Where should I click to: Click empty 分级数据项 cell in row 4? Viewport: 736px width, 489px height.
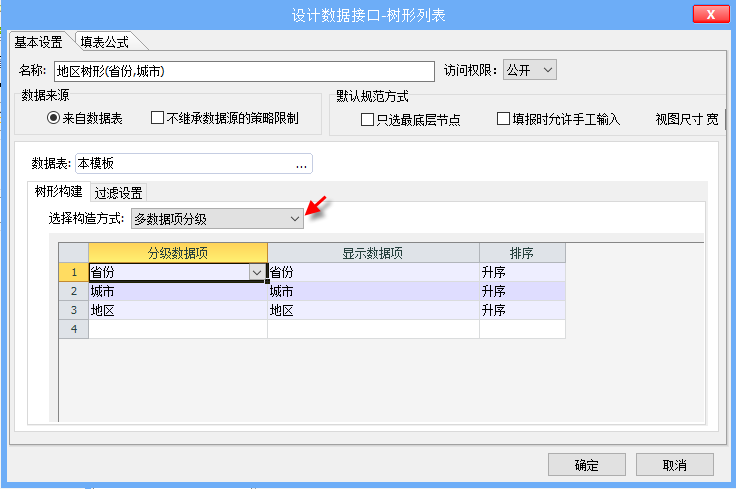coord(178,329)
